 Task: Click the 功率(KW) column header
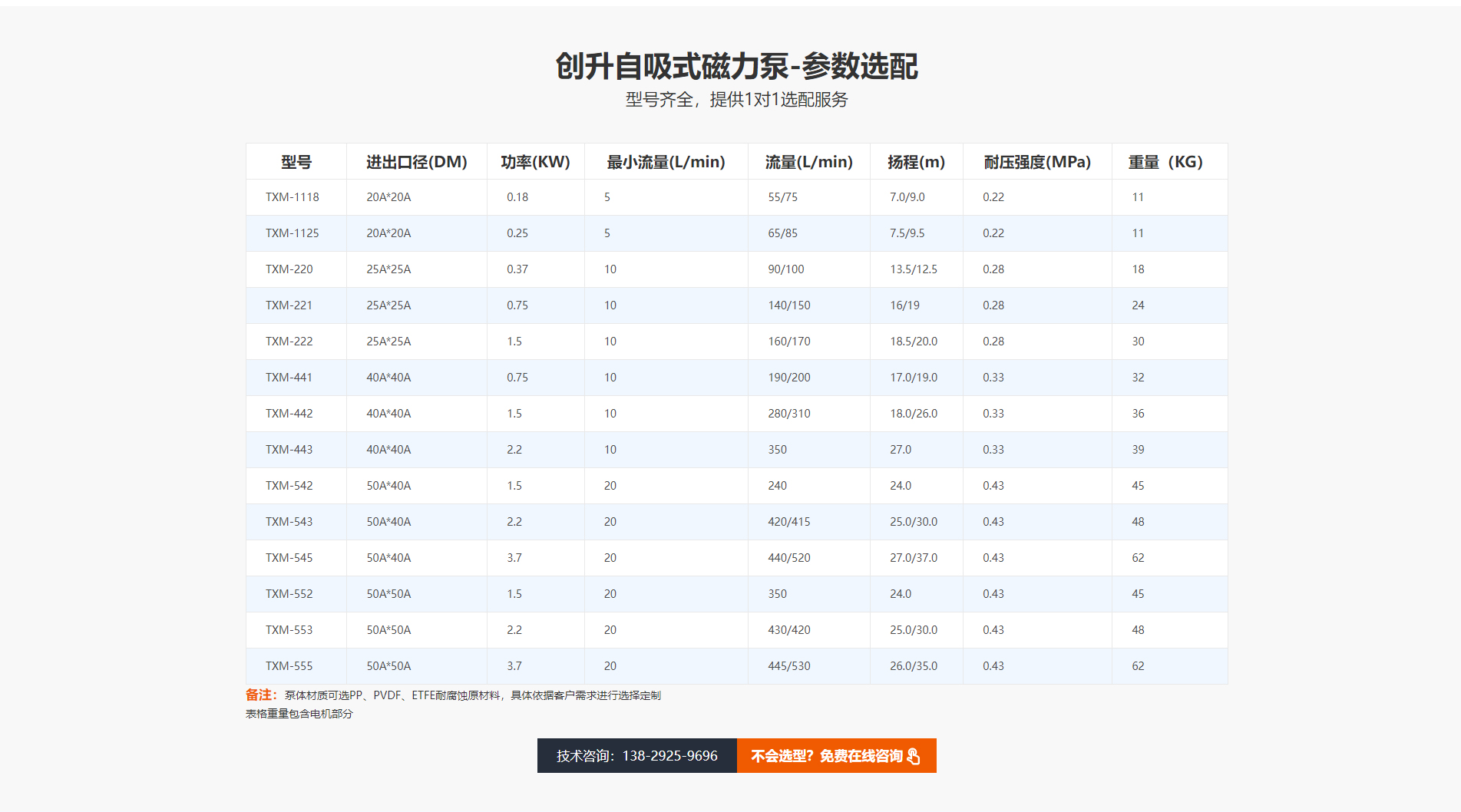[535, 162]
